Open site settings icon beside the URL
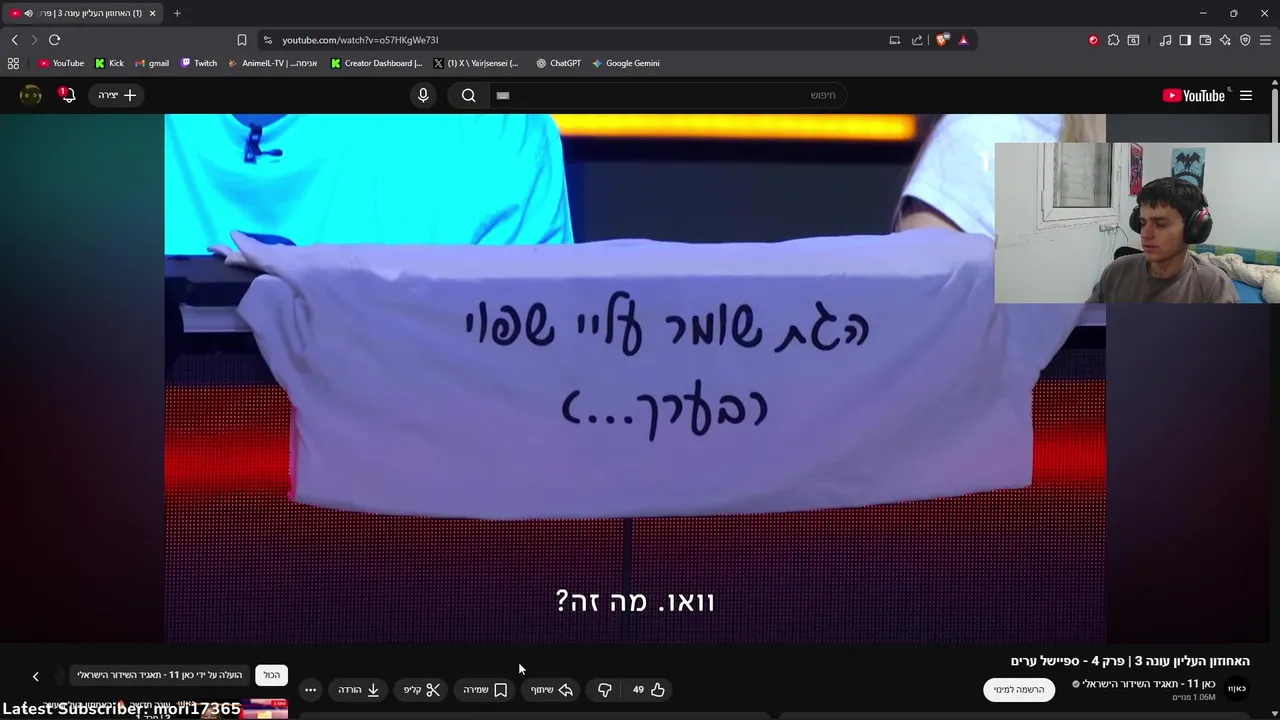1280x720 pixels. (266, 40)
